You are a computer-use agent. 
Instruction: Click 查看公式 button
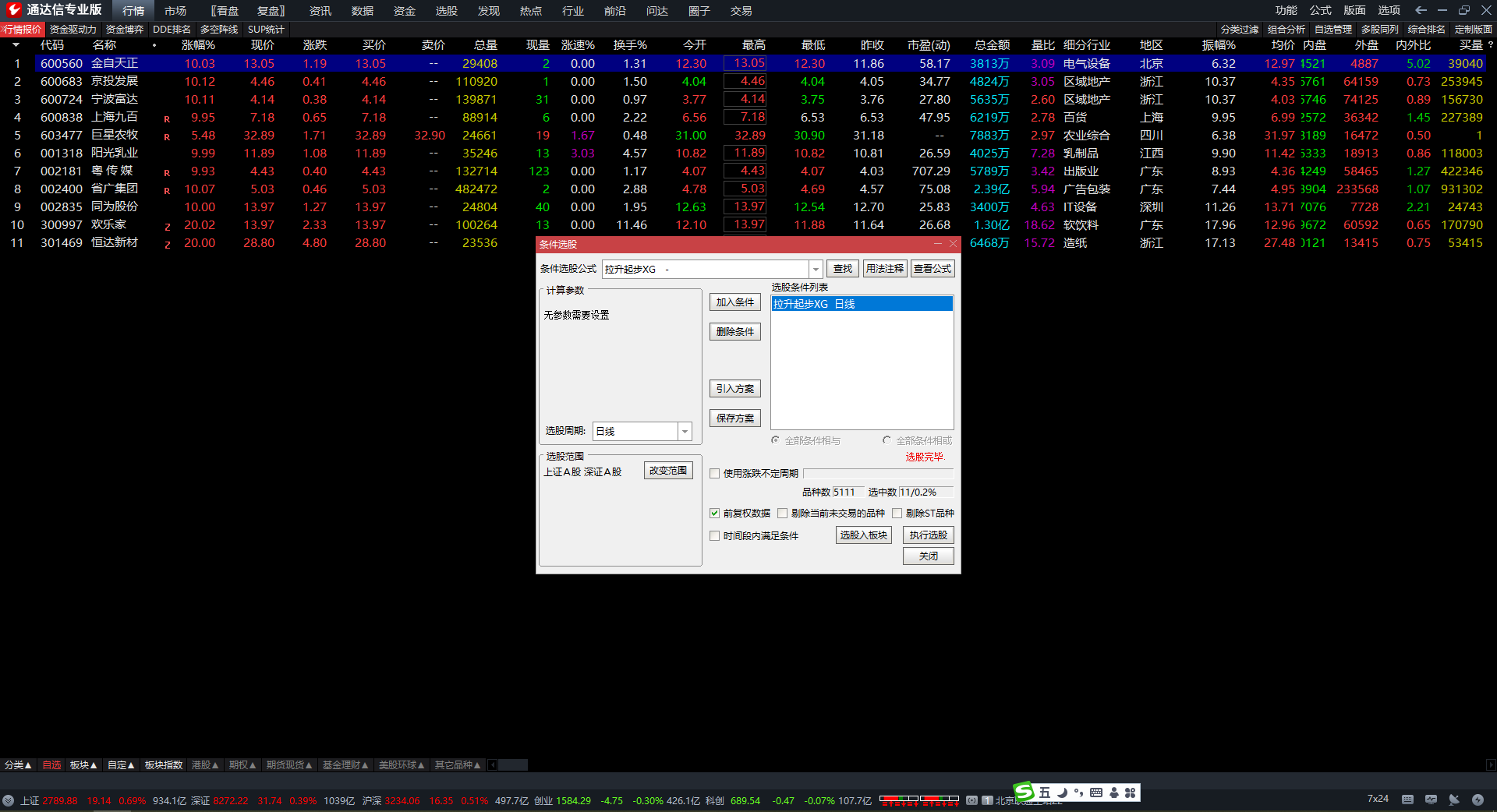click(x=933, y=269)
